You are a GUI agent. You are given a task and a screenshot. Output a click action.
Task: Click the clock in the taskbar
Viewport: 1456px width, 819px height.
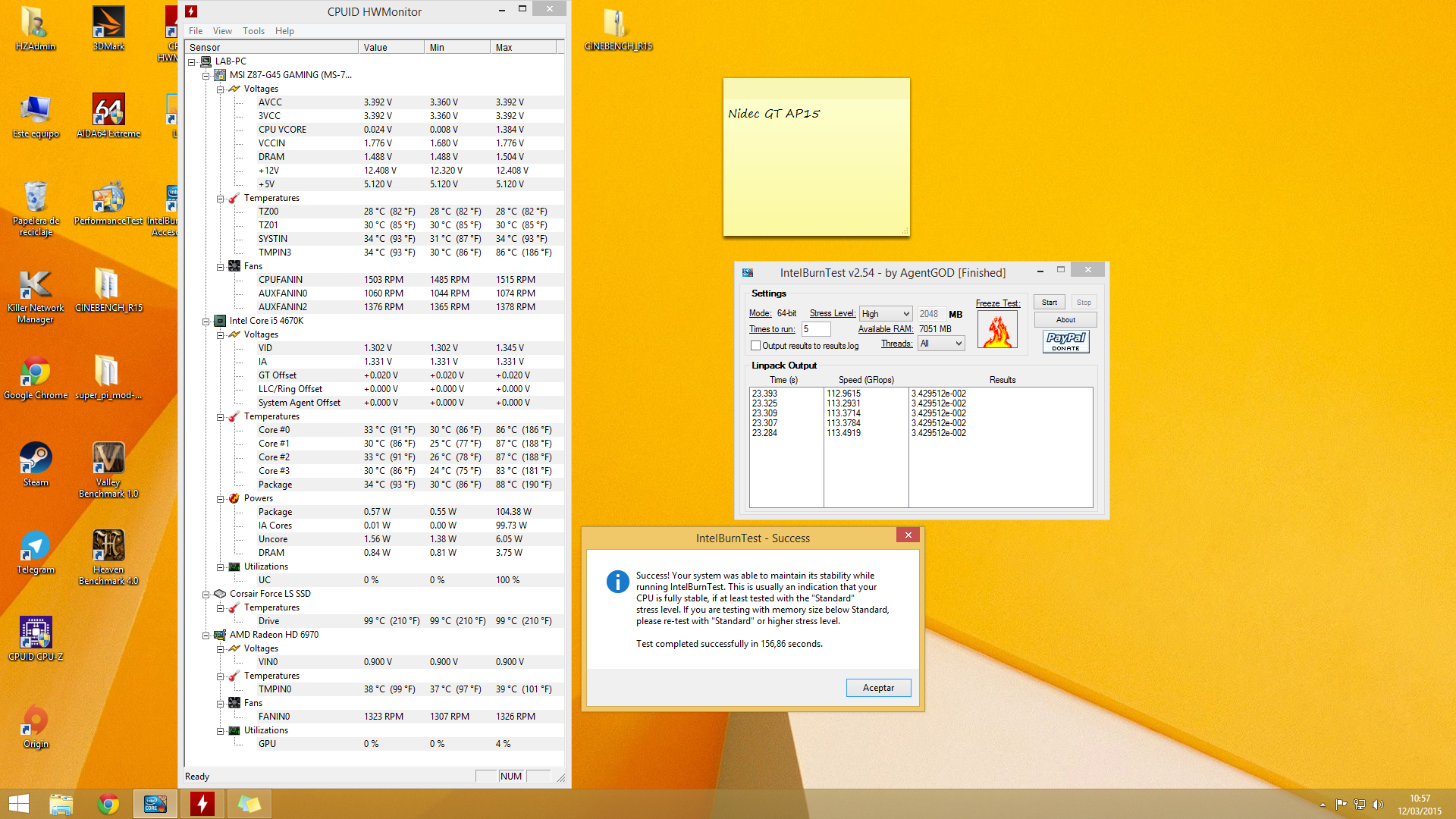tap(1420, 805)
